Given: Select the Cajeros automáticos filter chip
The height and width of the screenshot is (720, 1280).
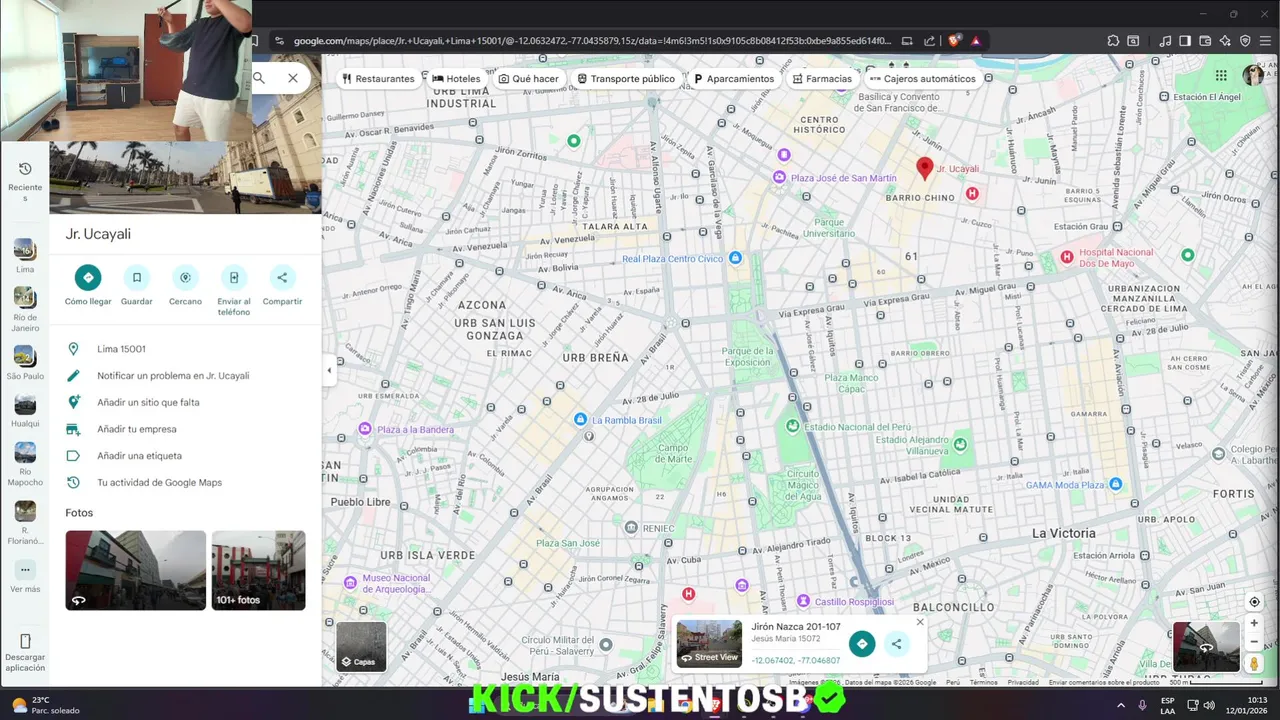Looking at the screenshot, I should (x=922, y=78).
